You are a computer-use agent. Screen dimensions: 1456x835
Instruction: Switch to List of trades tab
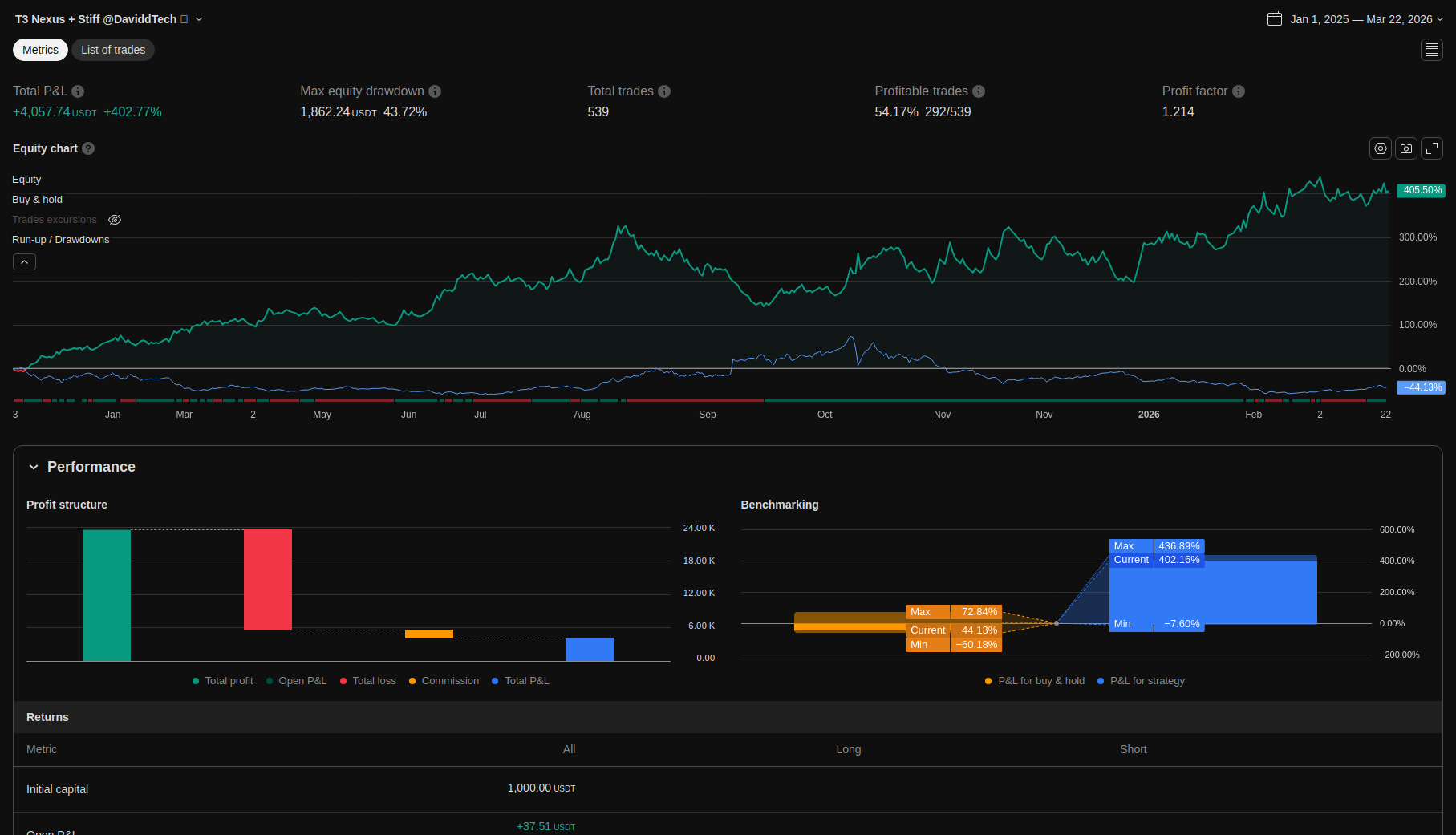click(x=113, y=50)
